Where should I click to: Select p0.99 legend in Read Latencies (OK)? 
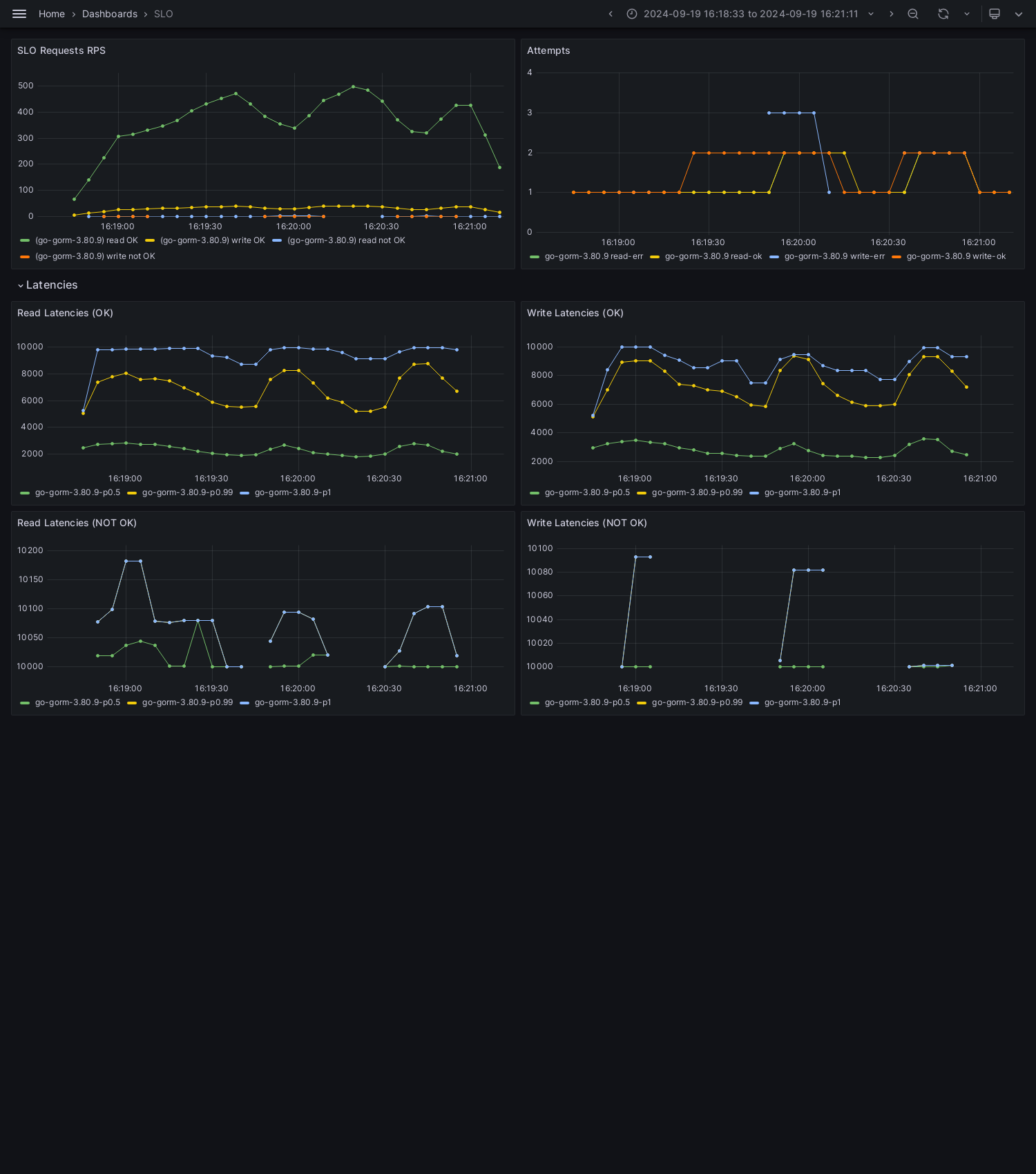point(187,492)
